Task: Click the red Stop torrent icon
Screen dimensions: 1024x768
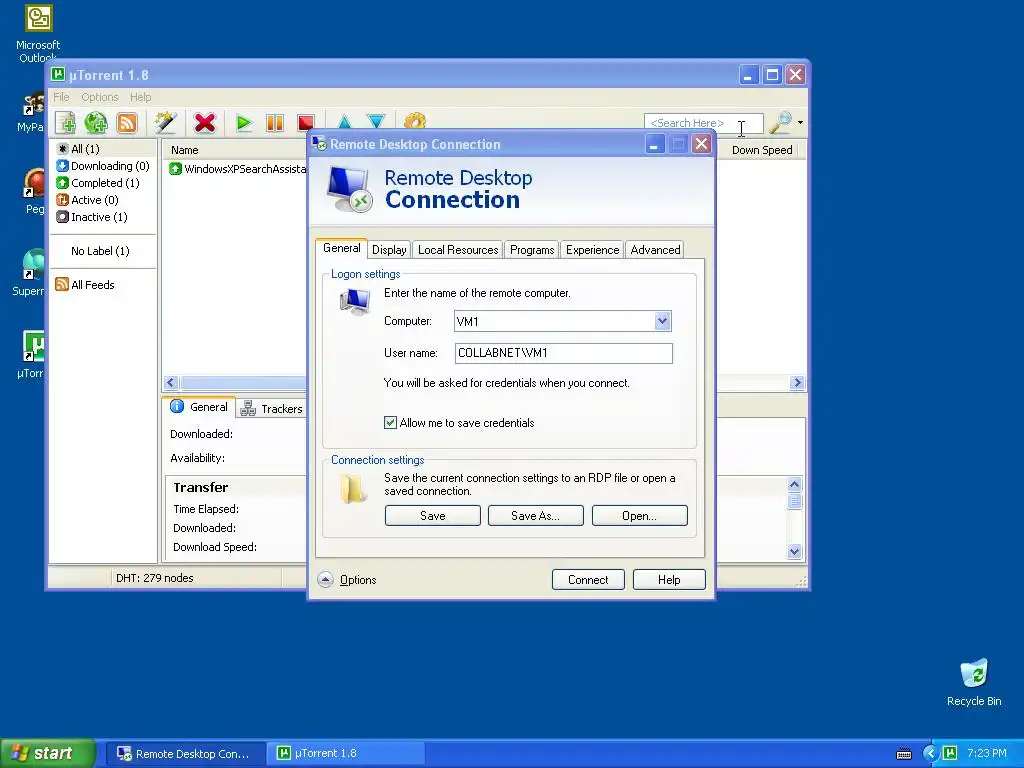Action: [x=306, y=122]
